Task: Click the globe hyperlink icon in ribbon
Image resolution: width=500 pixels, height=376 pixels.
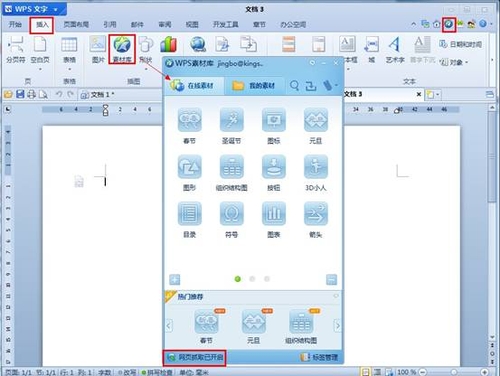Action: [x=198, y=44]
